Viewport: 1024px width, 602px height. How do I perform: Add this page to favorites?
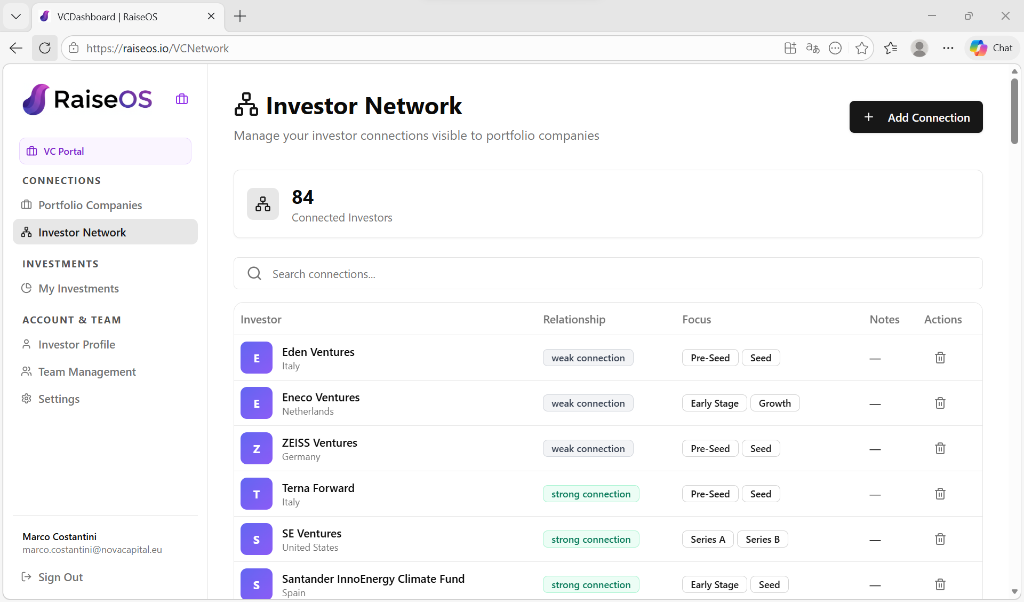click(x=861, y=48)
